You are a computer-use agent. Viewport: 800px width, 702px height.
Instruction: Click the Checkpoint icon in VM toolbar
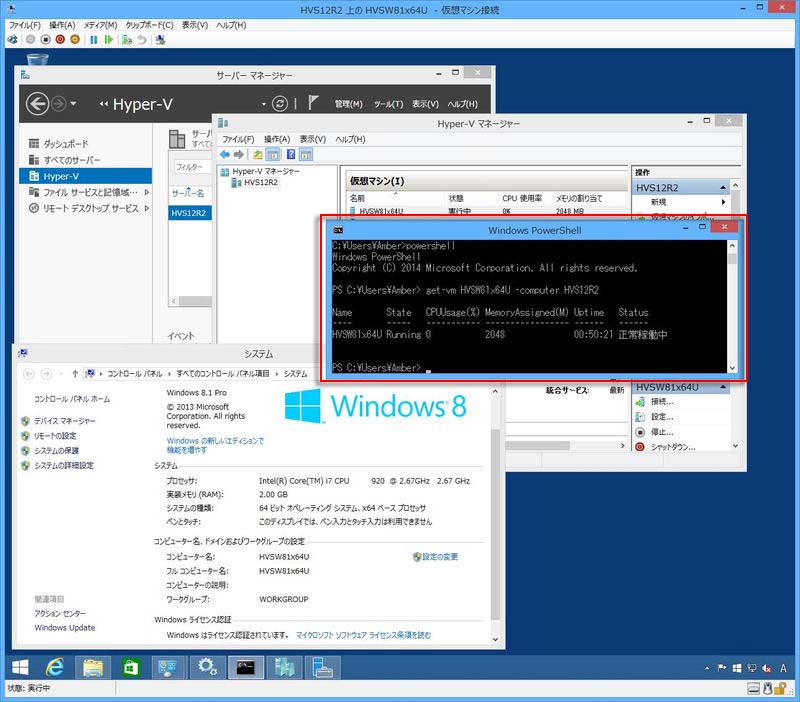[127, 39]
